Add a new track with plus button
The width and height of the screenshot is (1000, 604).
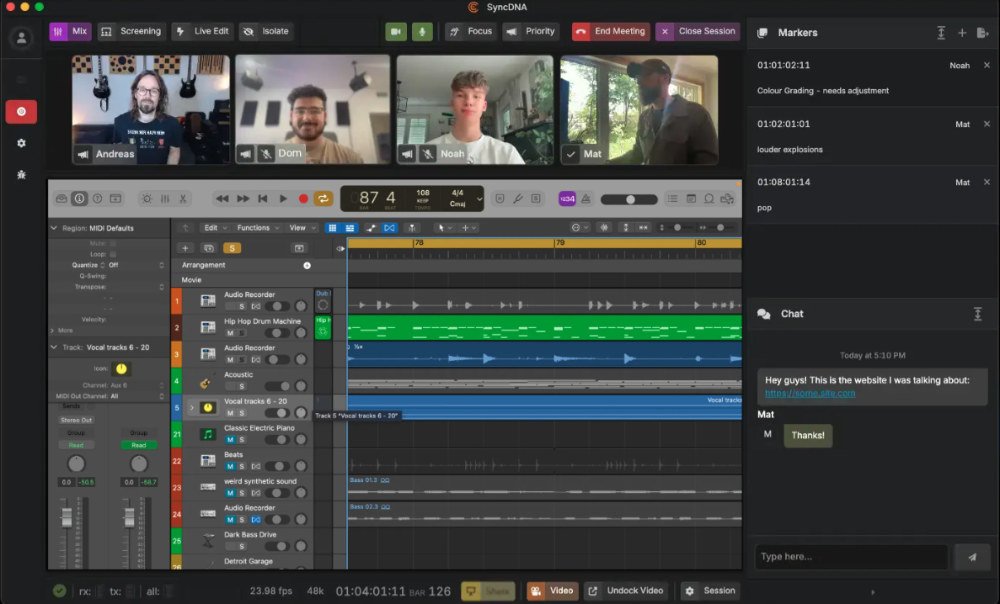tap(185, 248)
